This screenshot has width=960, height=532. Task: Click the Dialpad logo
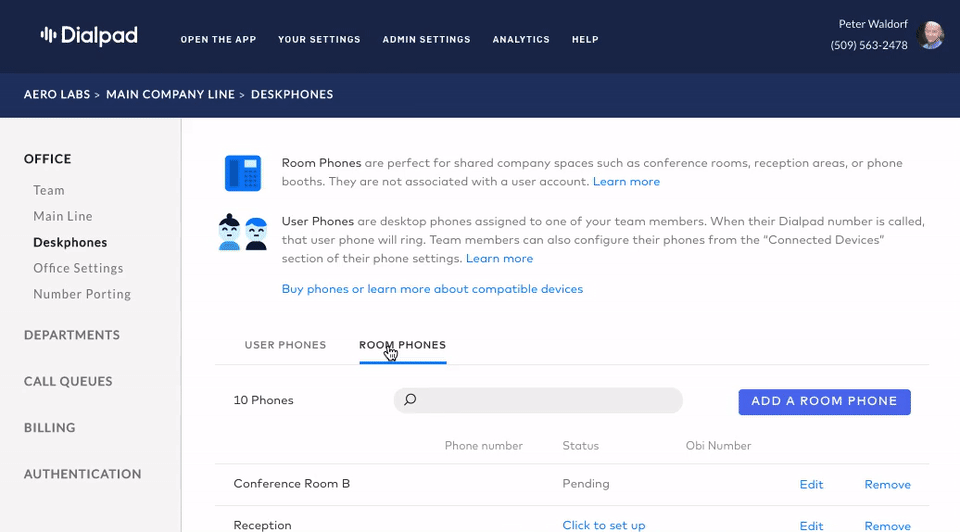[89, 36]
